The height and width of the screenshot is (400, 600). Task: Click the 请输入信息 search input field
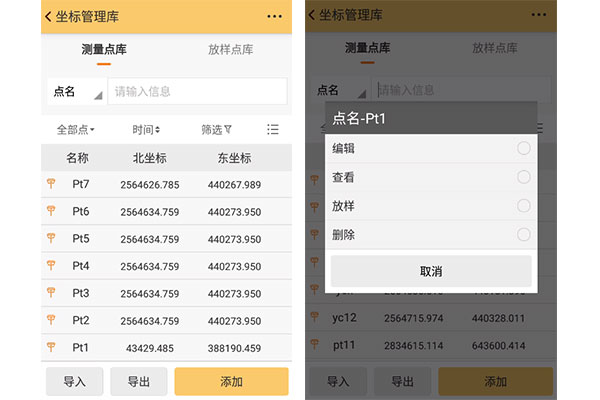(196, 92)
